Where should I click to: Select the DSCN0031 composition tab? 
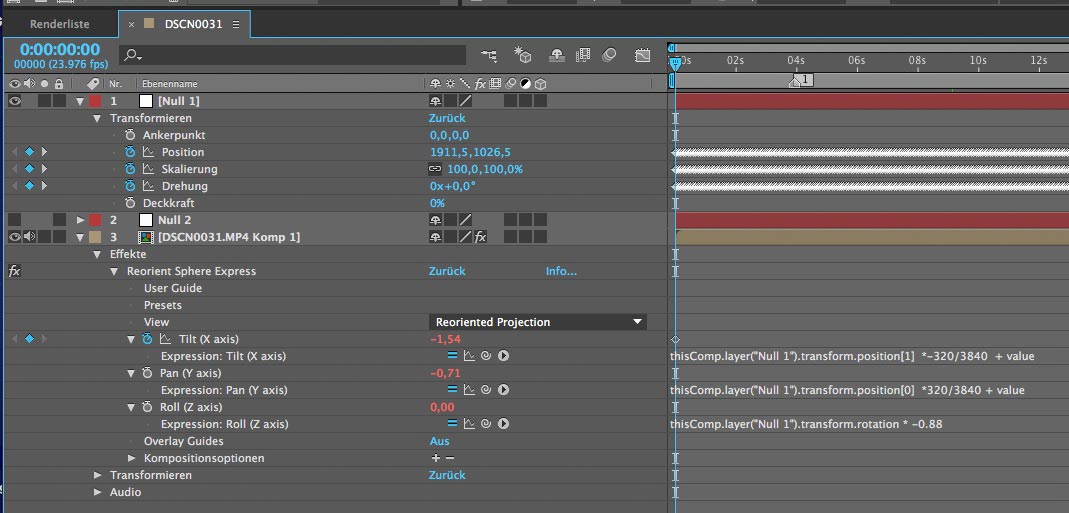(x=194, y=24)
